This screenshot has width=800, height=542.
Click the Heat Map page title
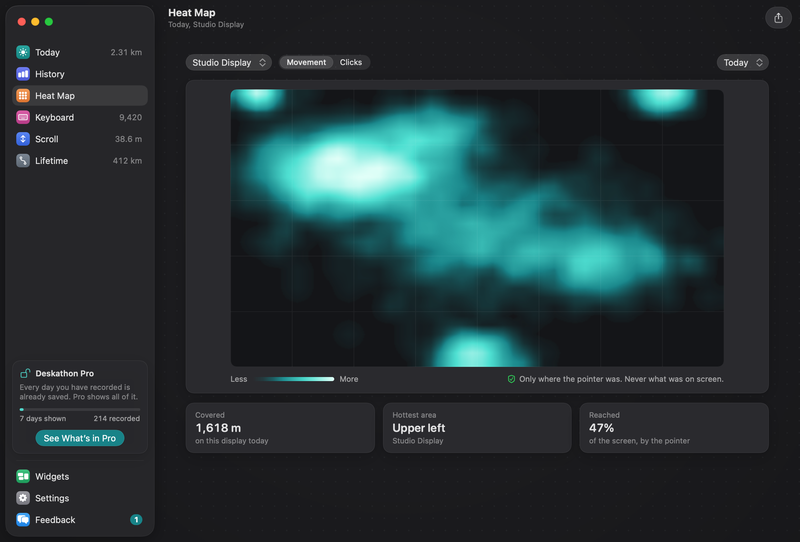click(192, 13)
